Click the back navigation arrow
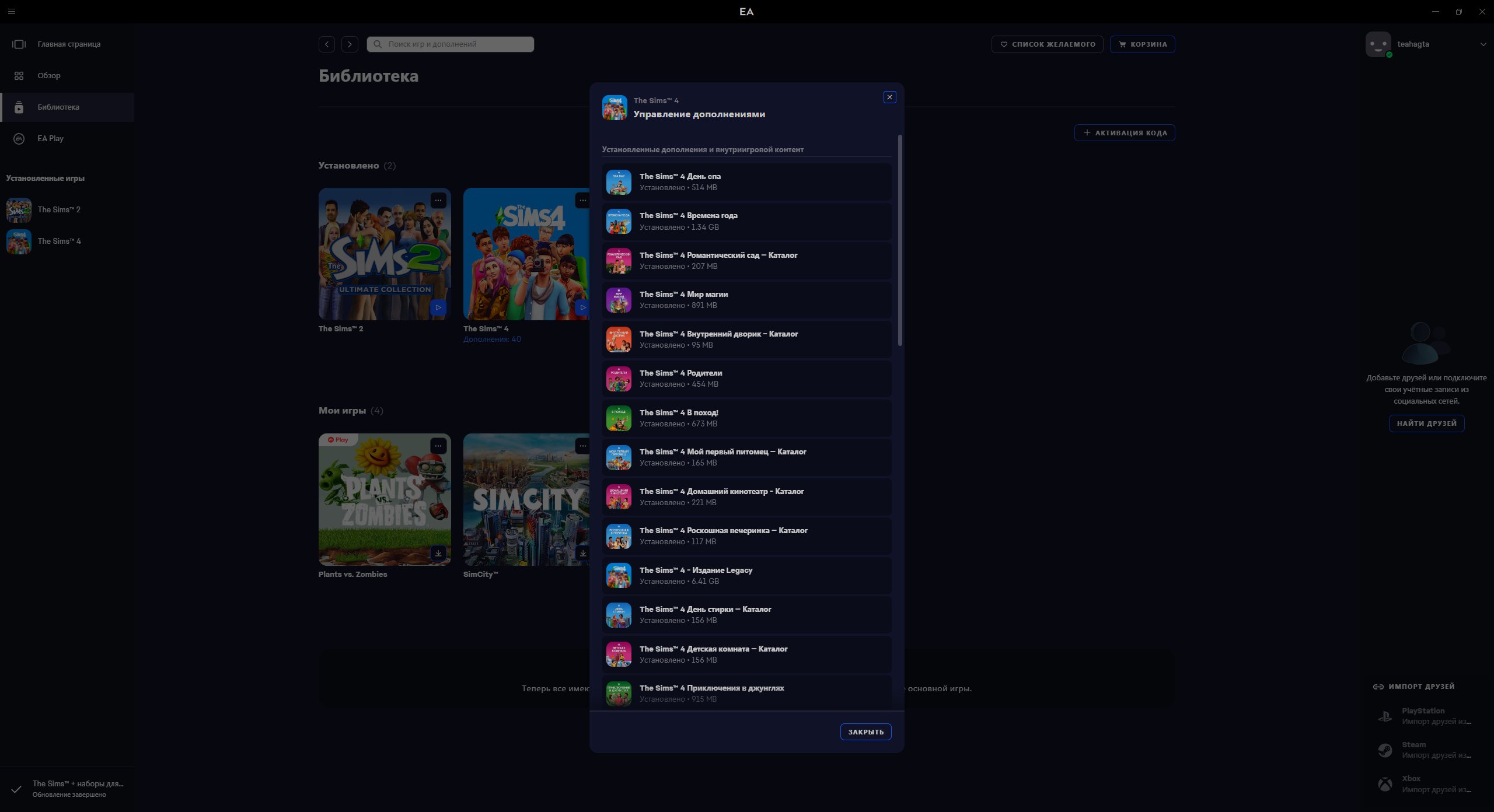Screen dimensions: 1494x812 327,44
